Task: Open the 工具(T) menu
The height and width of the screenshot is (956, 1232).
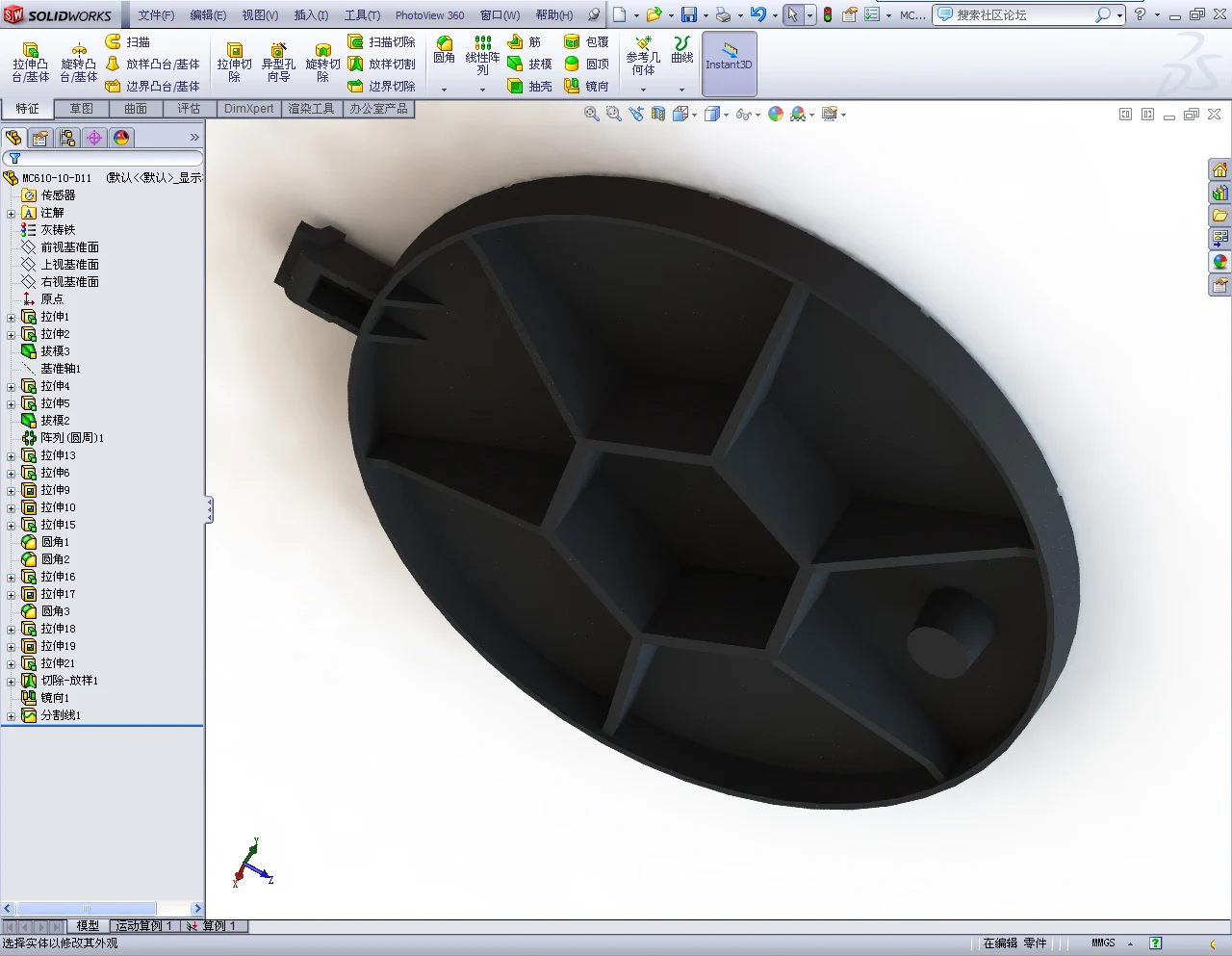Action: (x=362, y=15)
